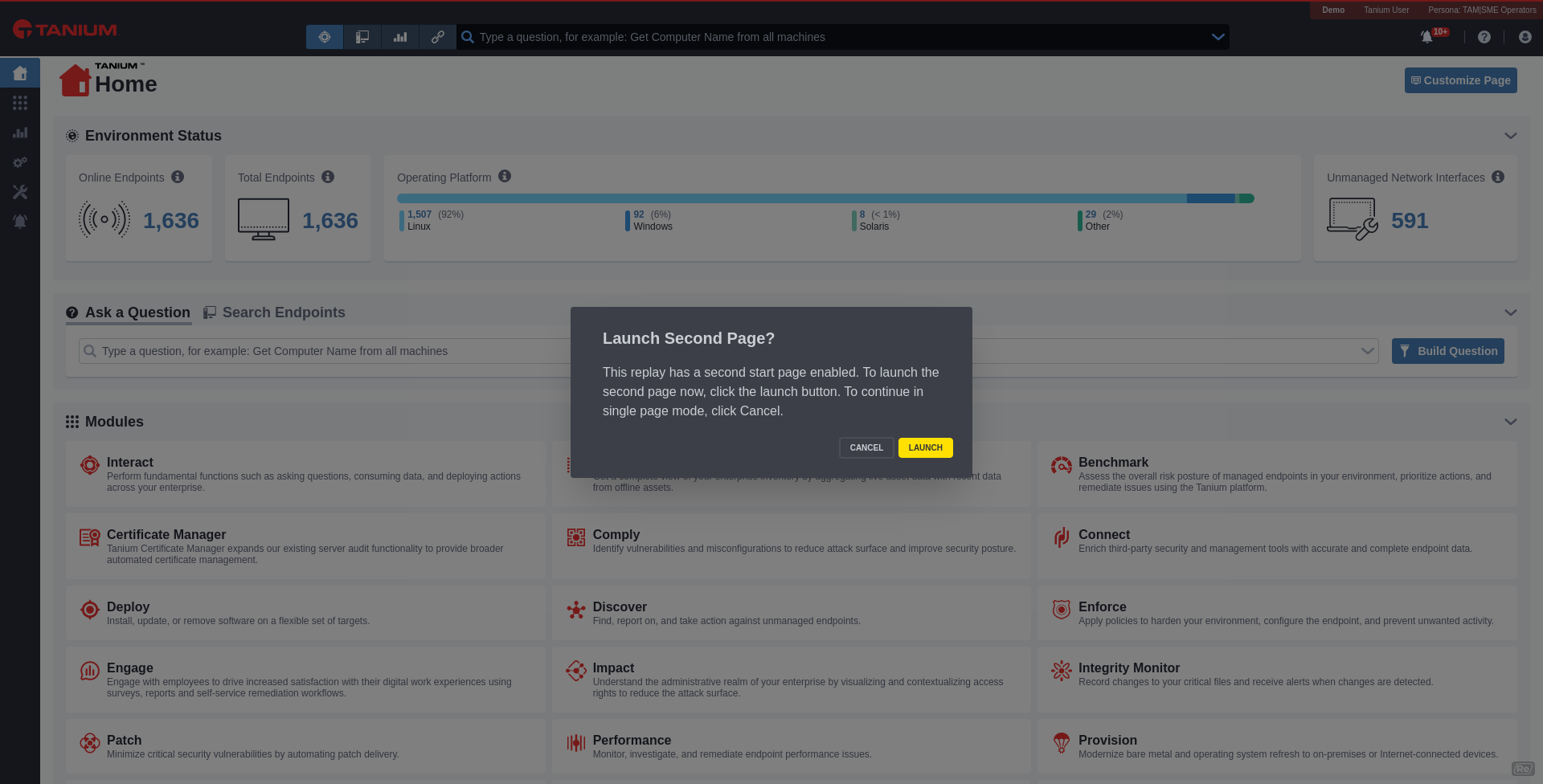Viewport: 1543px width, 784px height.
Task: Select the link icon in top toolbar
Action: pos(437,37)
